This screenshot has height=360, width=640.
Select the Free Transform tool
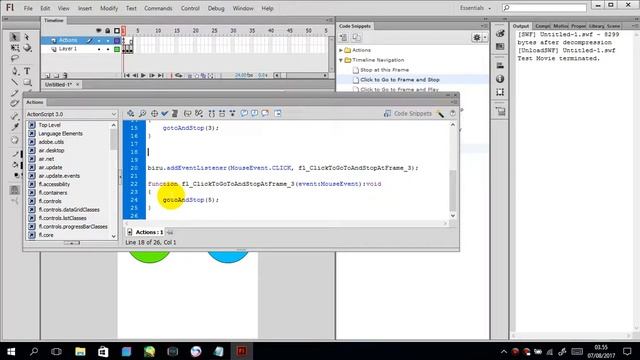click(15, 48)
